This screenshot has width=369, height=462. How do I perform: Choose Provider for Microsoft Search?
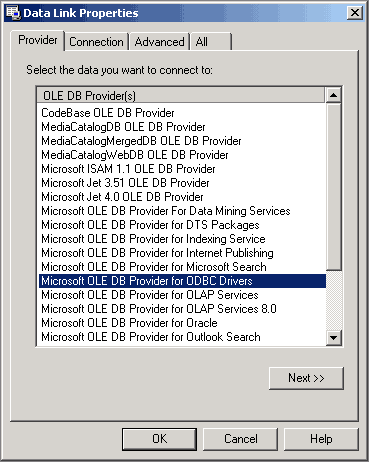click(182, 267)
